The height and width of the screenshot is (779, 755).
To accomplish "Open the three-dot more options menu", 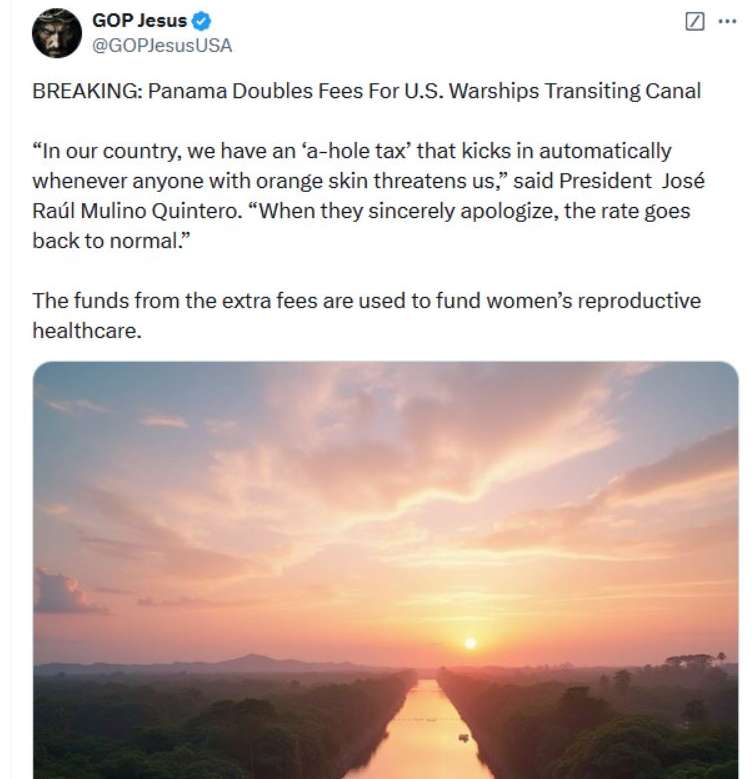I will coord(727,21).
